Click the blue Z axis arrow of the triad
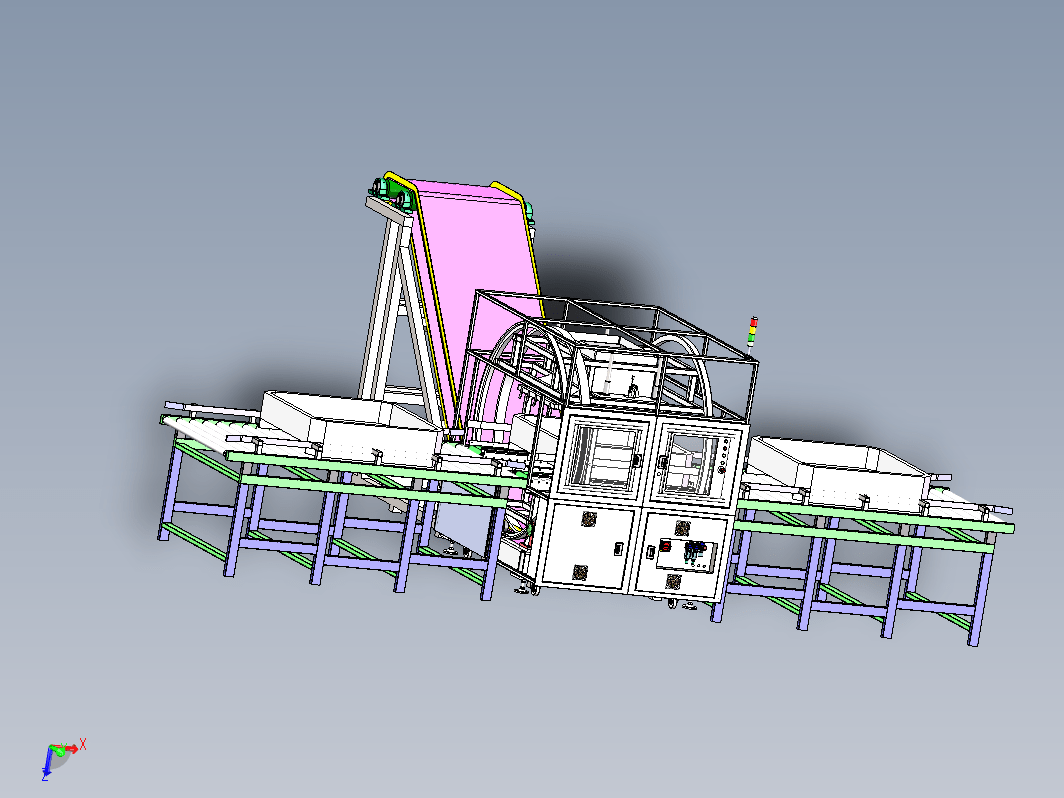 pyautogui.click(x=48, y=761)
